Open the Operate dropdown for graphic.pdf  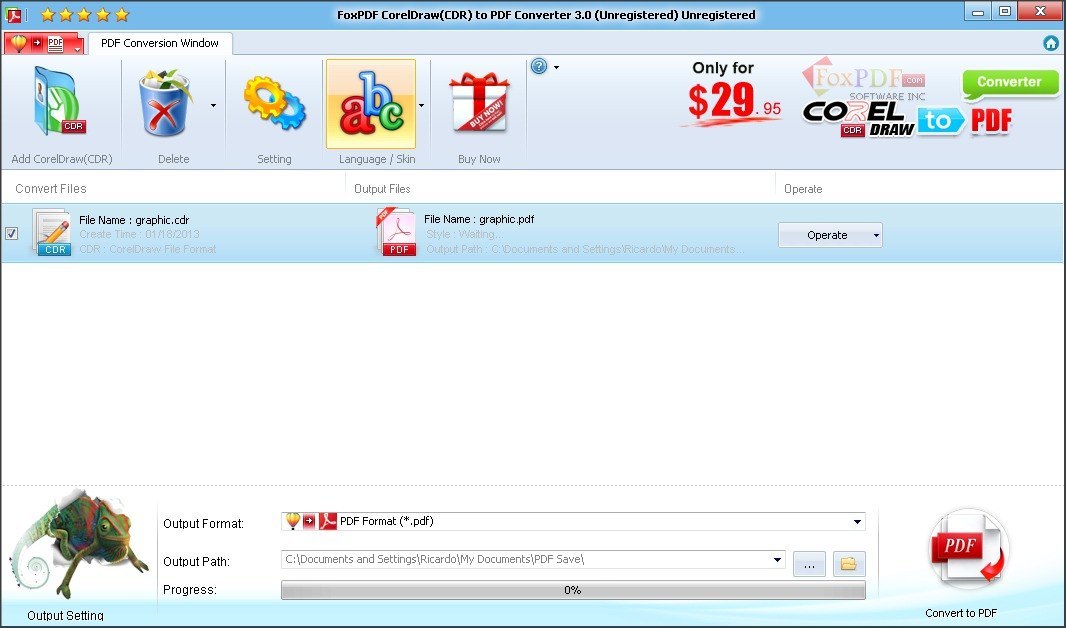(830, 234)
